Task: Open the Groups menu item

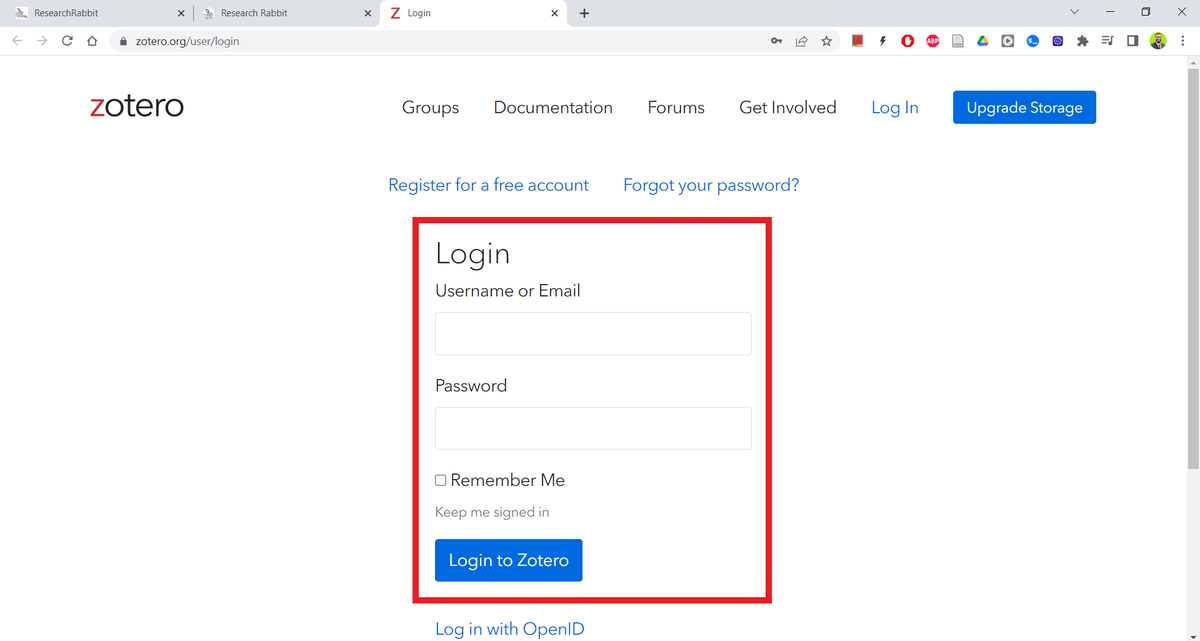Action: point(430,107)
